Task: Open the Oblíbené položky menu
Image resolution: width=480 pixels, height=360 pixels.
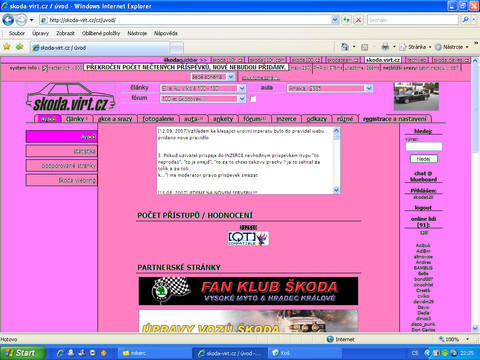Action: click(101, 33)
